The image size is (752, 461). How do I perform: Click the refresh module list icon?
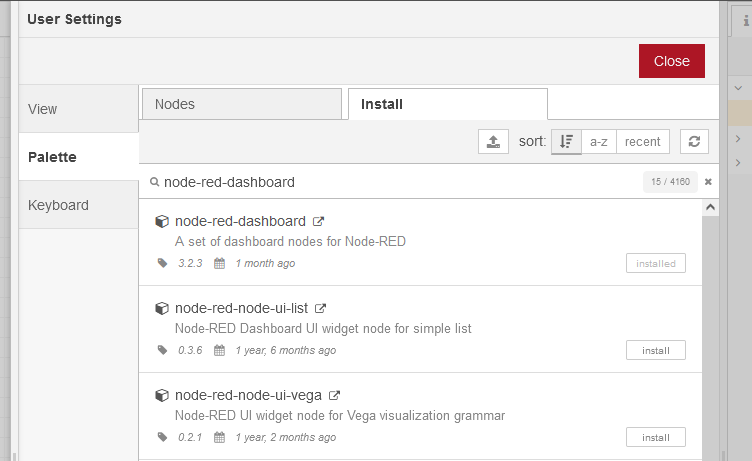[694, 142]
